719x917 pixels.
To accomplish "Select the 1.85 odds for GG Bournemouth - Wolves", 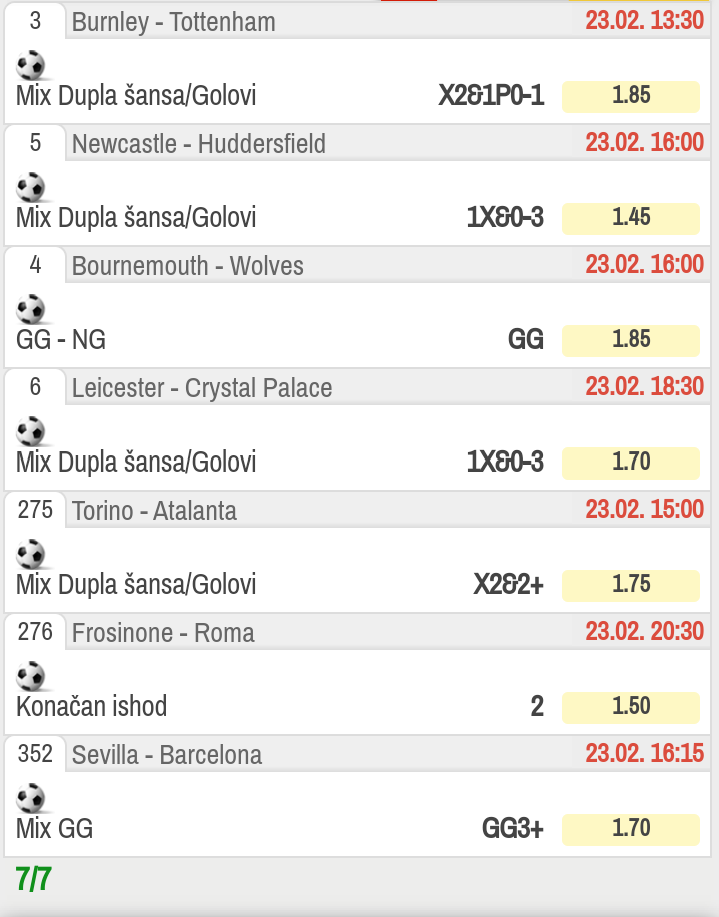I will (x=631, y=340).
